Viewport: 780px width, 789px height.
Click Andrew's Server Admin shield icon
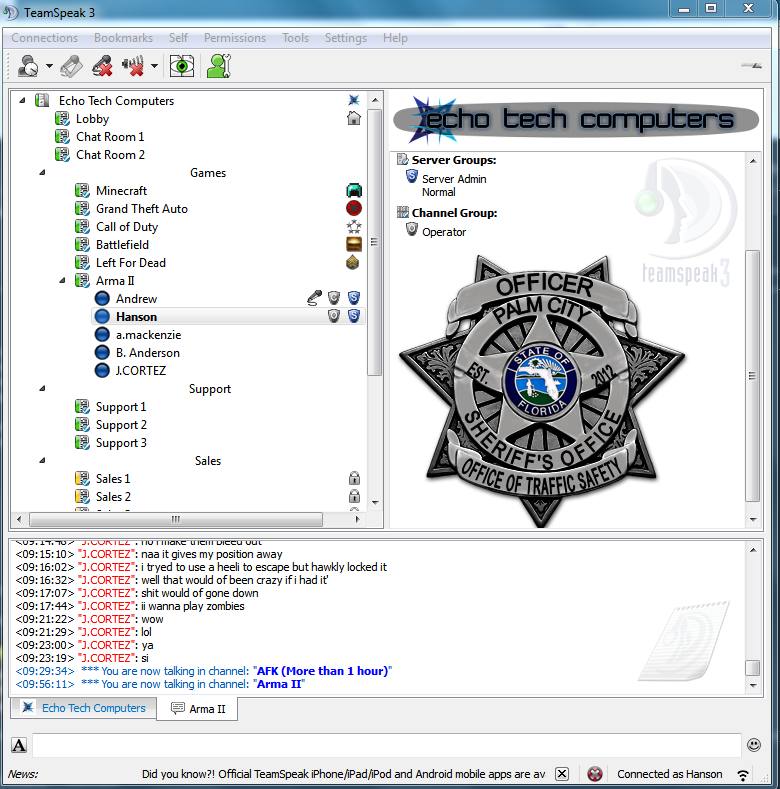(354, 298)
